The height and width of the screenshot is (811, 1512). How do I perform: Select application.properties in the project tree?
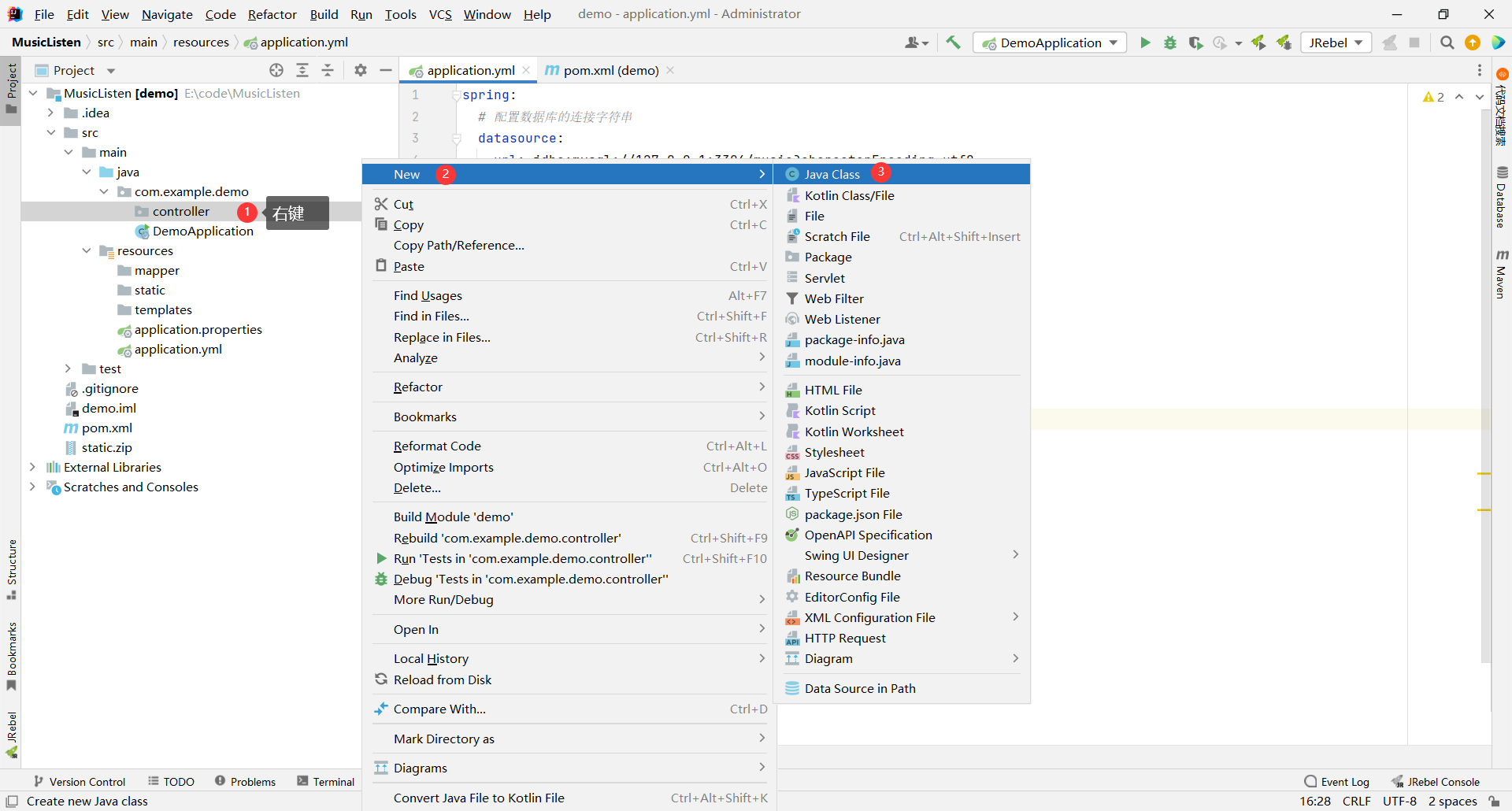pyautogui.click(x=198, y=329)
